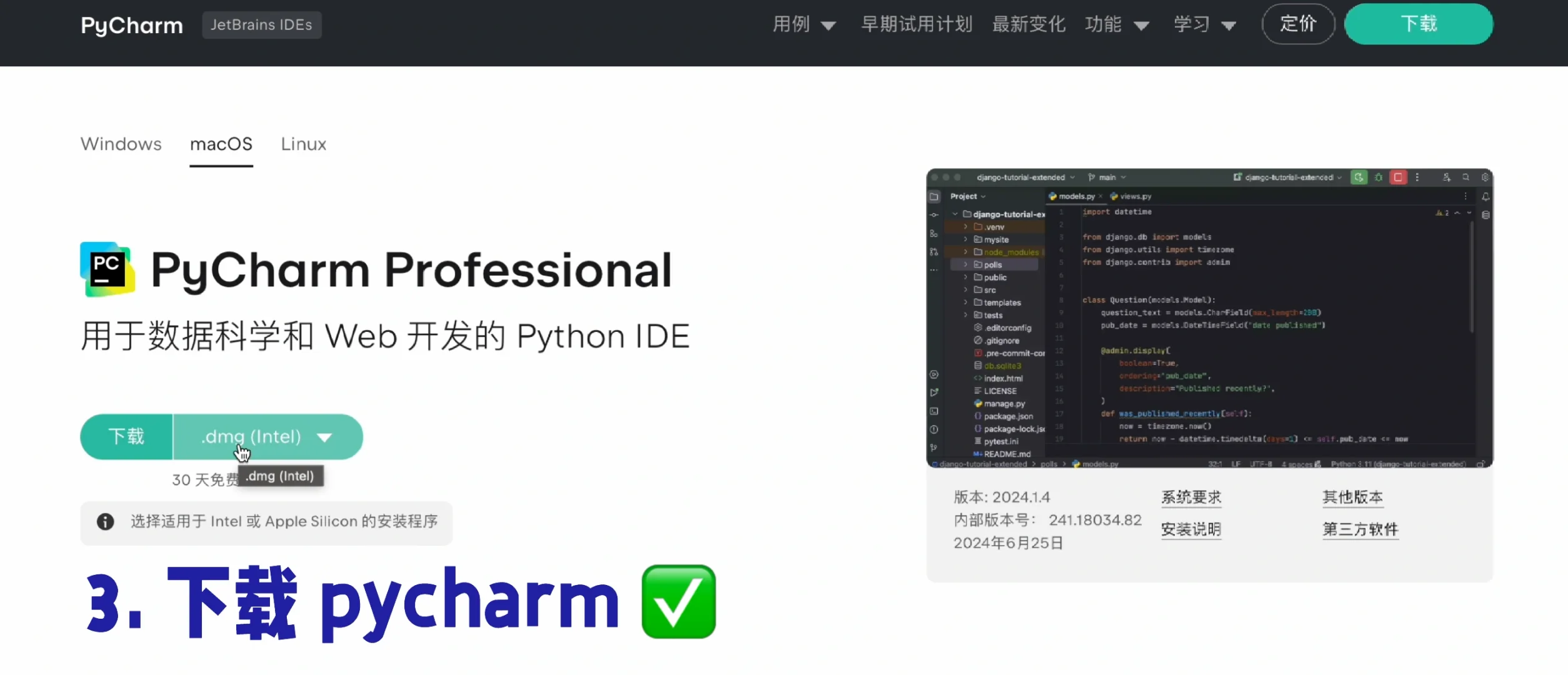The image size is (1568, 675).
Task: Open the JetBrains IDEs badge
Action: tap(262, 25)
